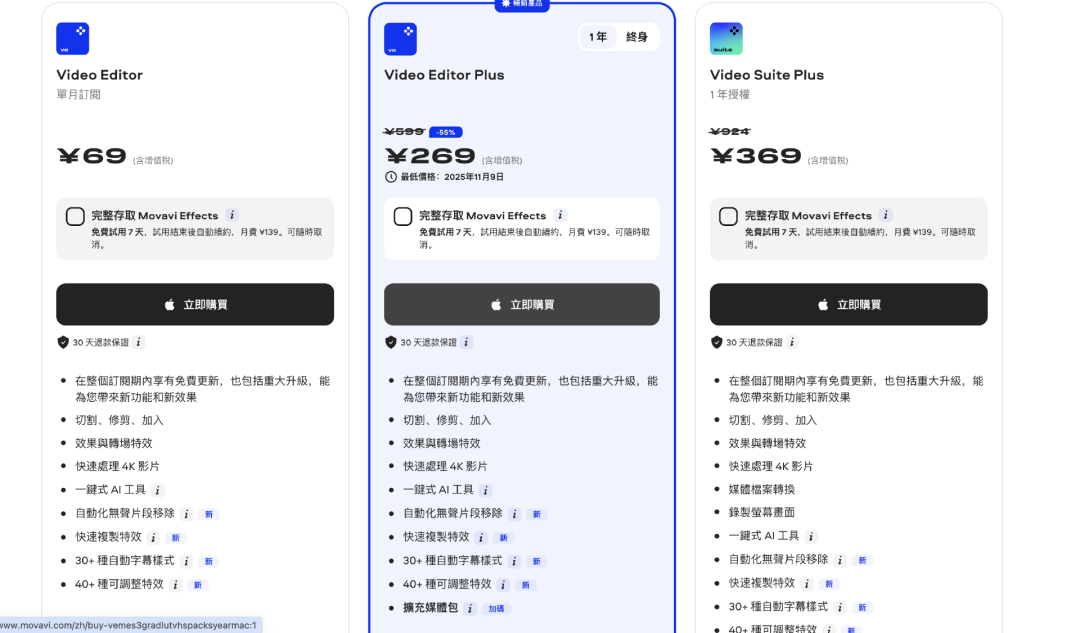Viewport: 1080px width, 633px height.
Task: Click the Video Suite Plus app icon
Action: coord(726,38)
